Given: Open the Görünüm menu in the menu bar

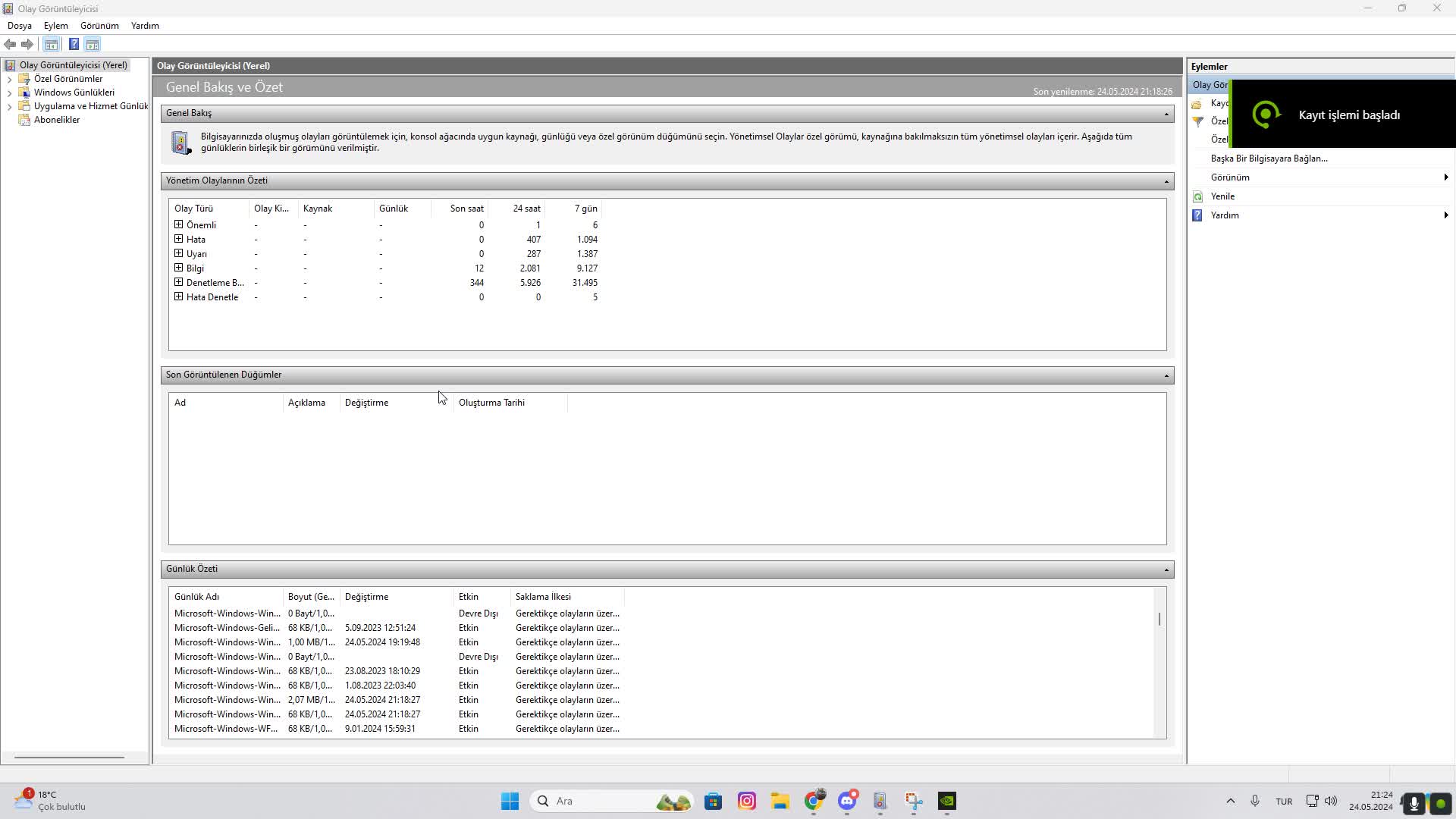Looking at the screenshot, I should click(99, 26).
